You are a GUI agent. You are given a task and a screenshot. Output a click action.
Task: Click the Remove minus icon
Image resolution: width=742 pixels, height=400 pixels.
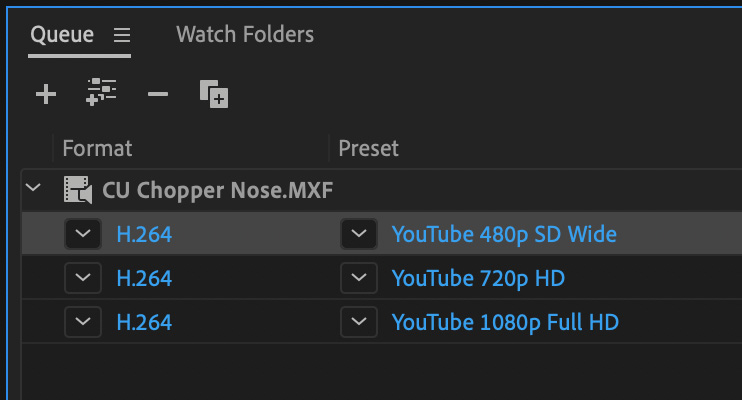158,94
